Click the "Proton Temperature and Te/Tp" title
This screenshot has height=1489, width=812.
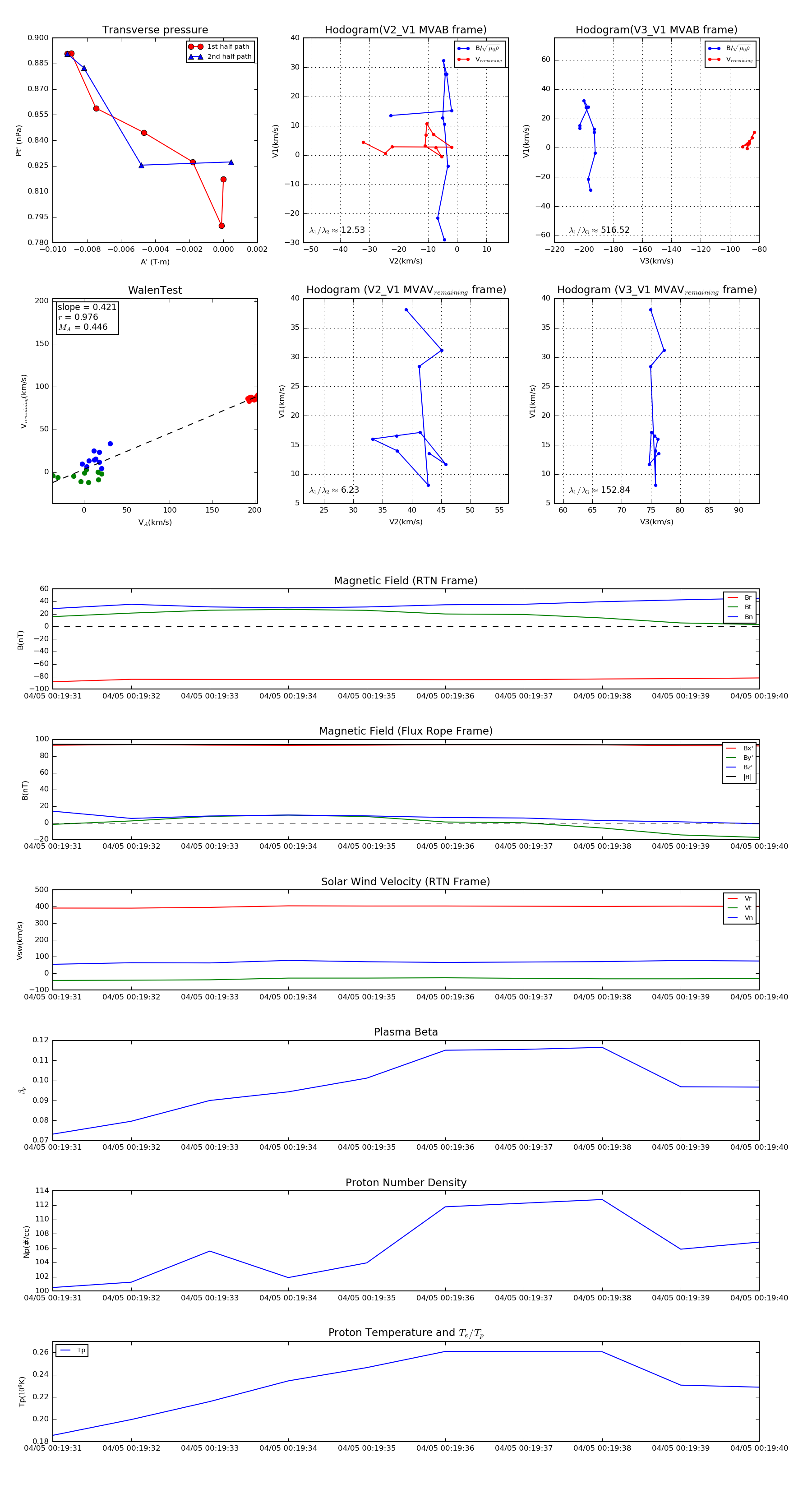(406, 1333)
